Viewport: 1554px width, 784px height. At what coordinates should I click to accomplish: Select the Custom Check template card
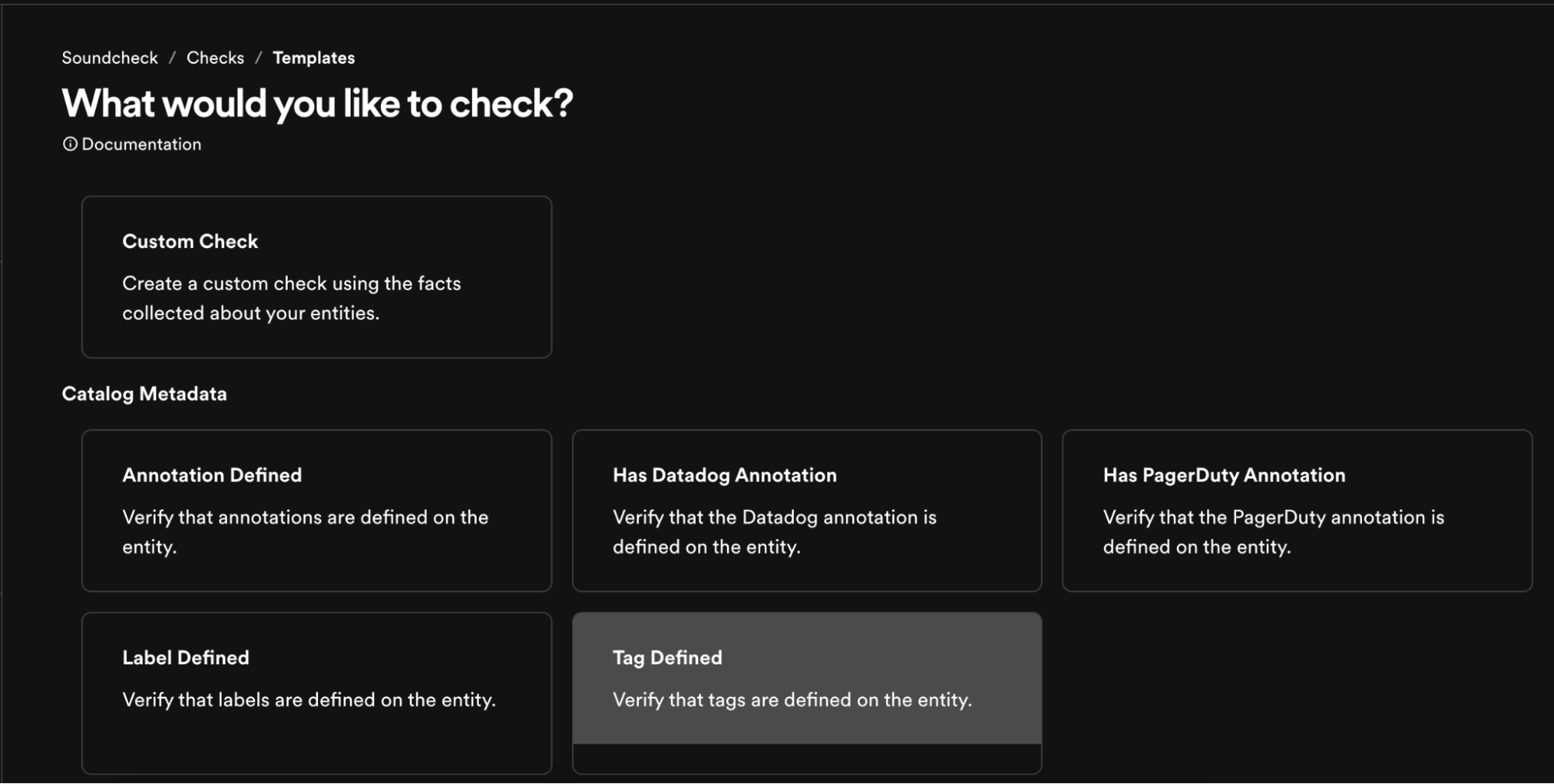pyautogui.click(x=316, y=277)
